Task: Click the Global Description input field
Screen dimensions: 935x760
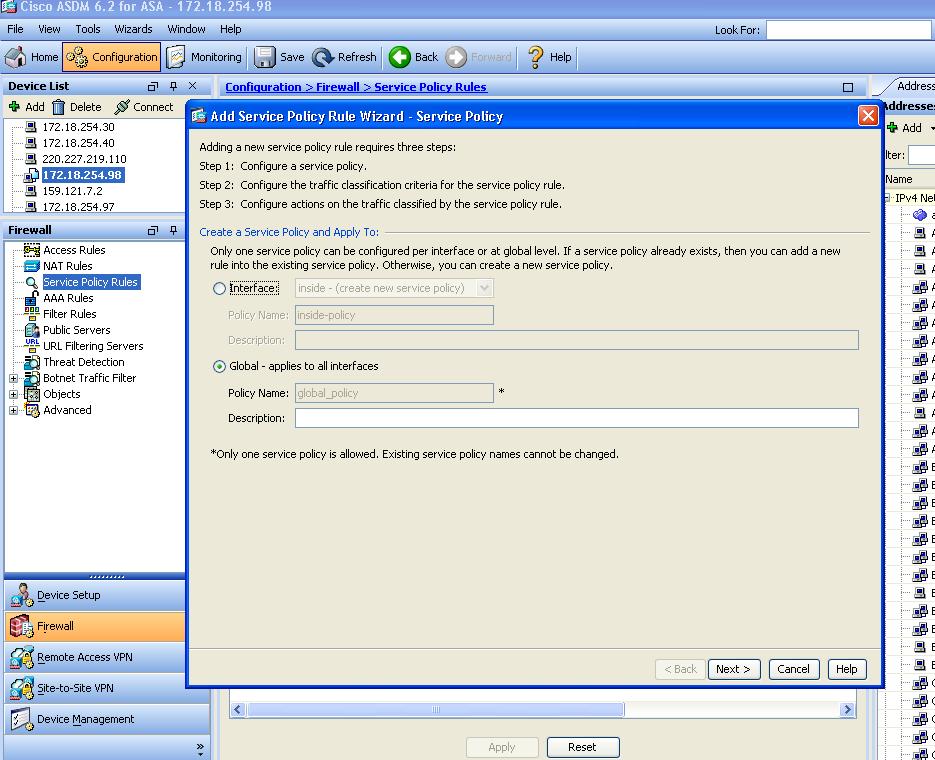Action: (577, 418)
